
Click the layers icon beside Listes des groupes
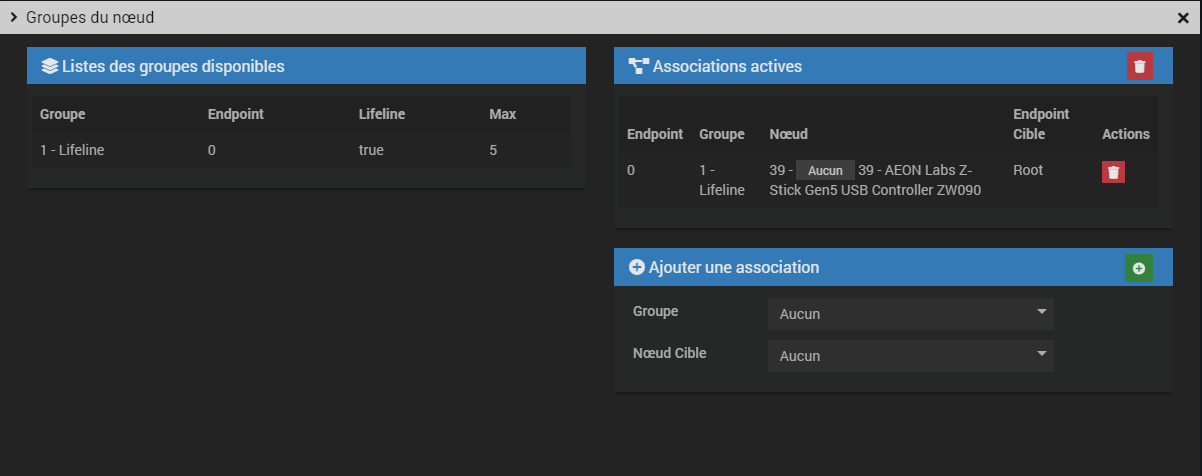[49, 67]
